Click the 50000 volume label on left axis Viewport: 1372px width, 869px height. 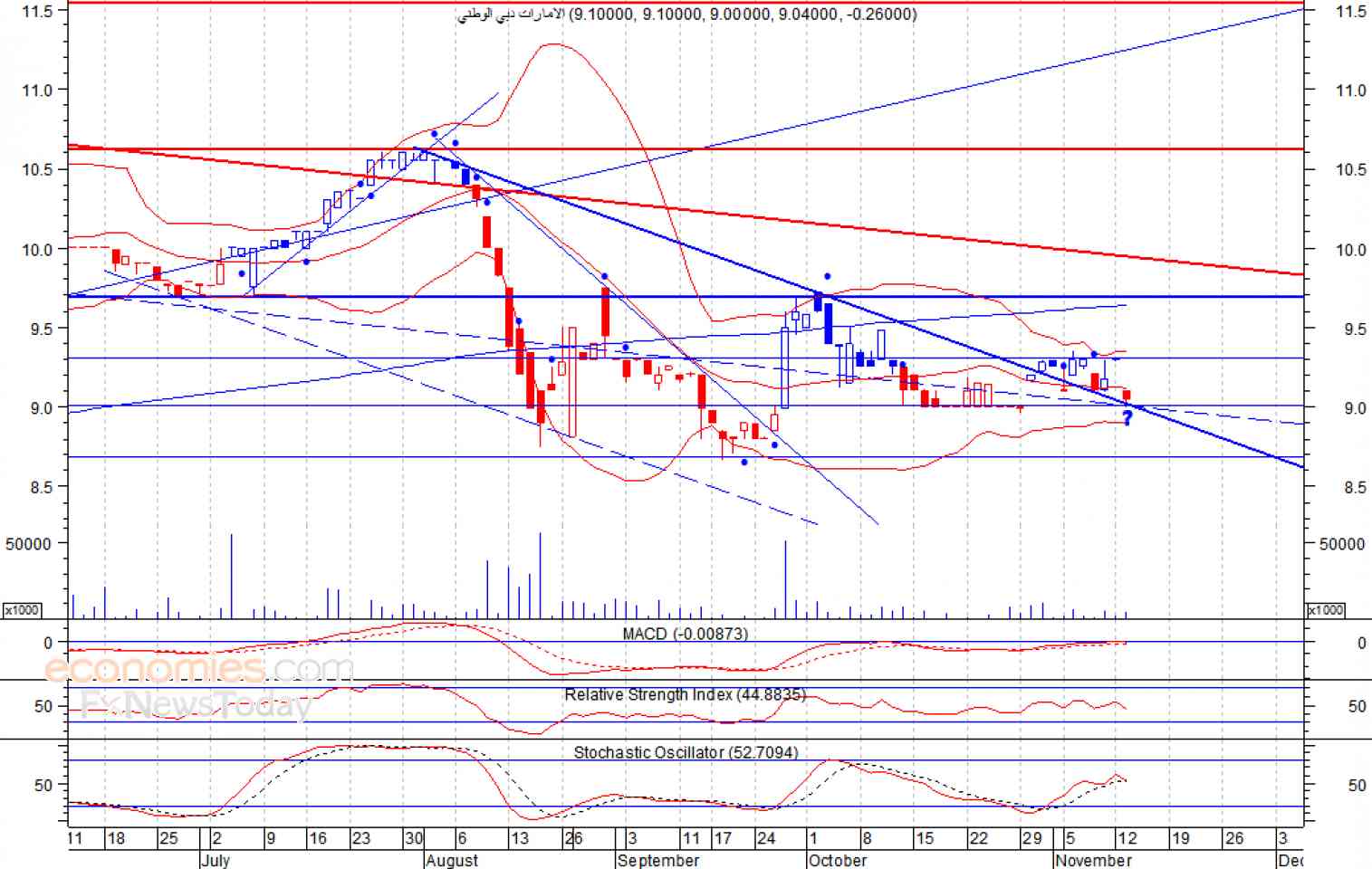(28, 544)
